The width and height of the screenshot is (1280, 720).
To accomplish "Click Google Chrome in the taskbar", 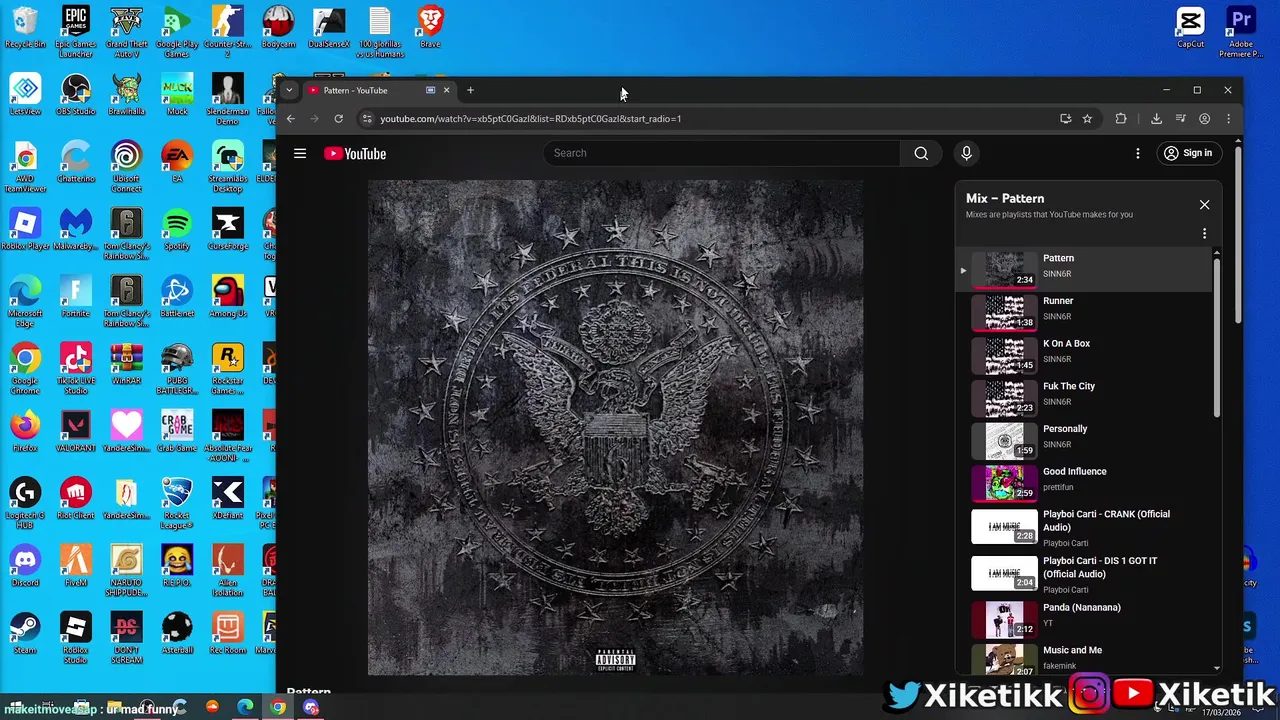I will pos(278,707).
